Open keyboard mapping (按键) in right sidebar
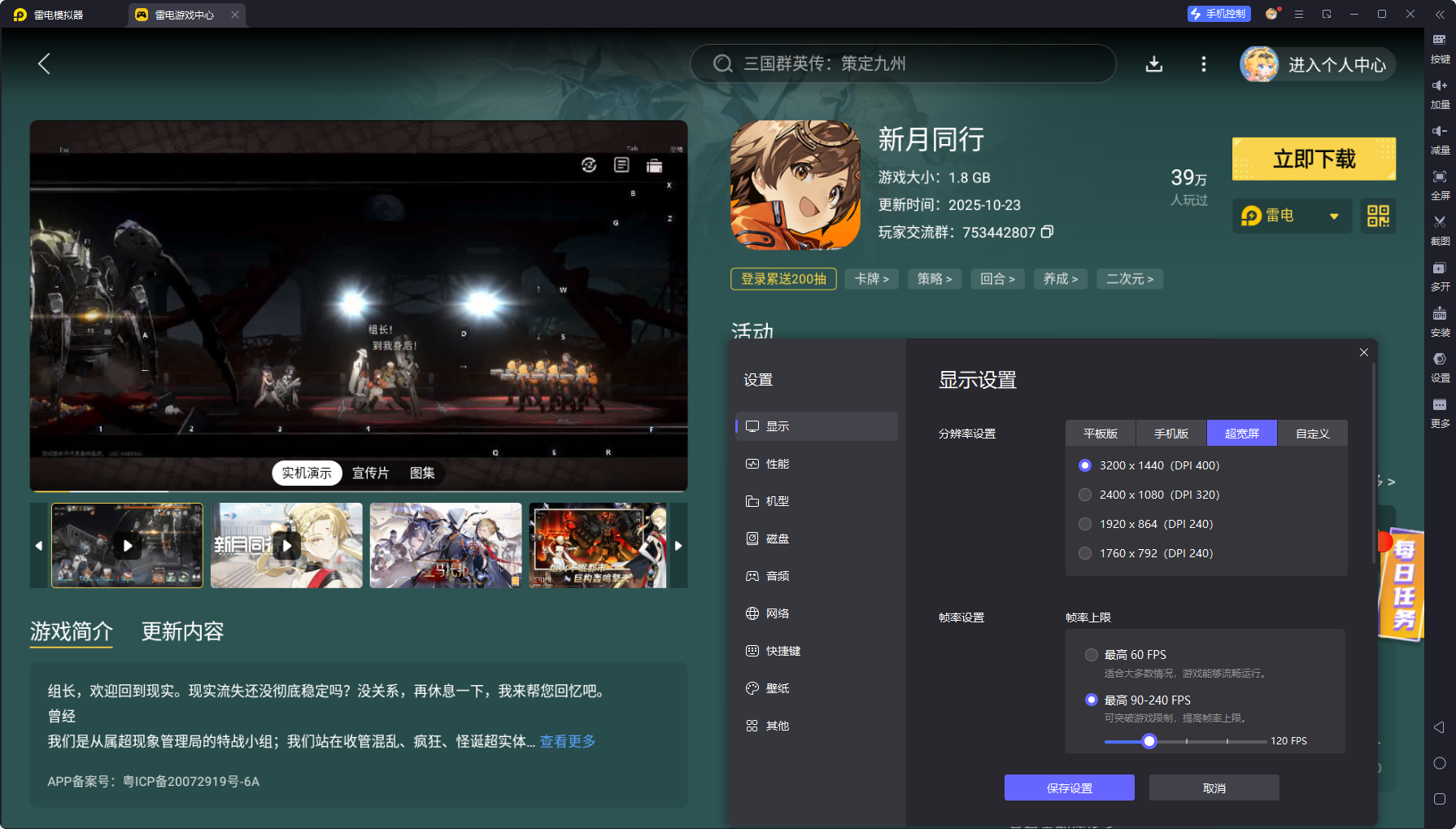Screen dimensions: 1456x829 pyautogui.click(x=1440, y=47)
